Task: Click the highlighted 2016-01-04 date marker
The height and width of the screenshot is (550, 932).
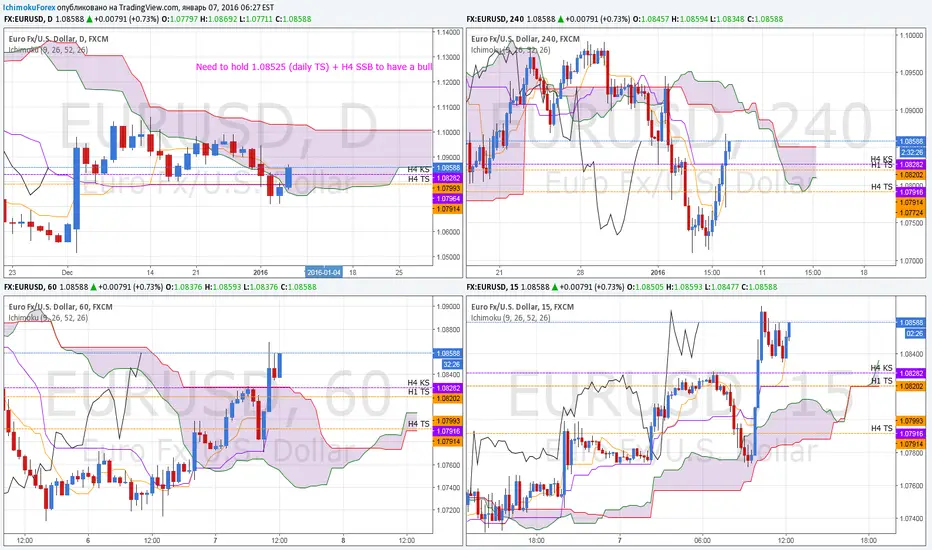Action: coord(324,272)
